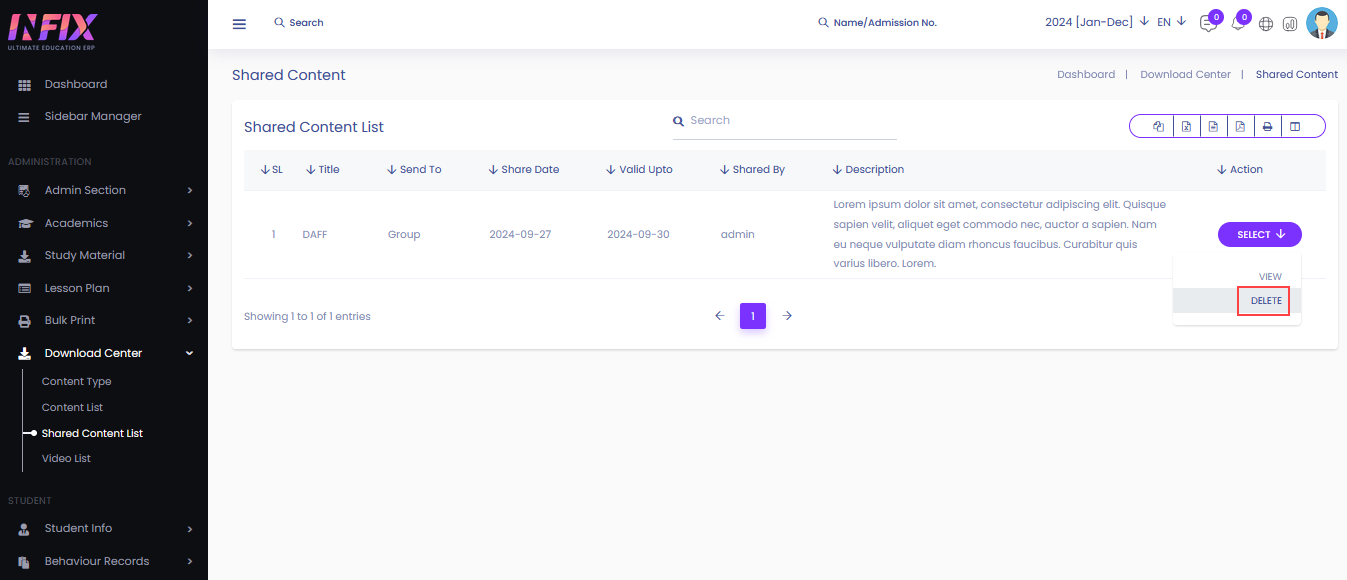1347x580 pixels.
Task: Open the reports chart icon
Action: click(1290, 24)
